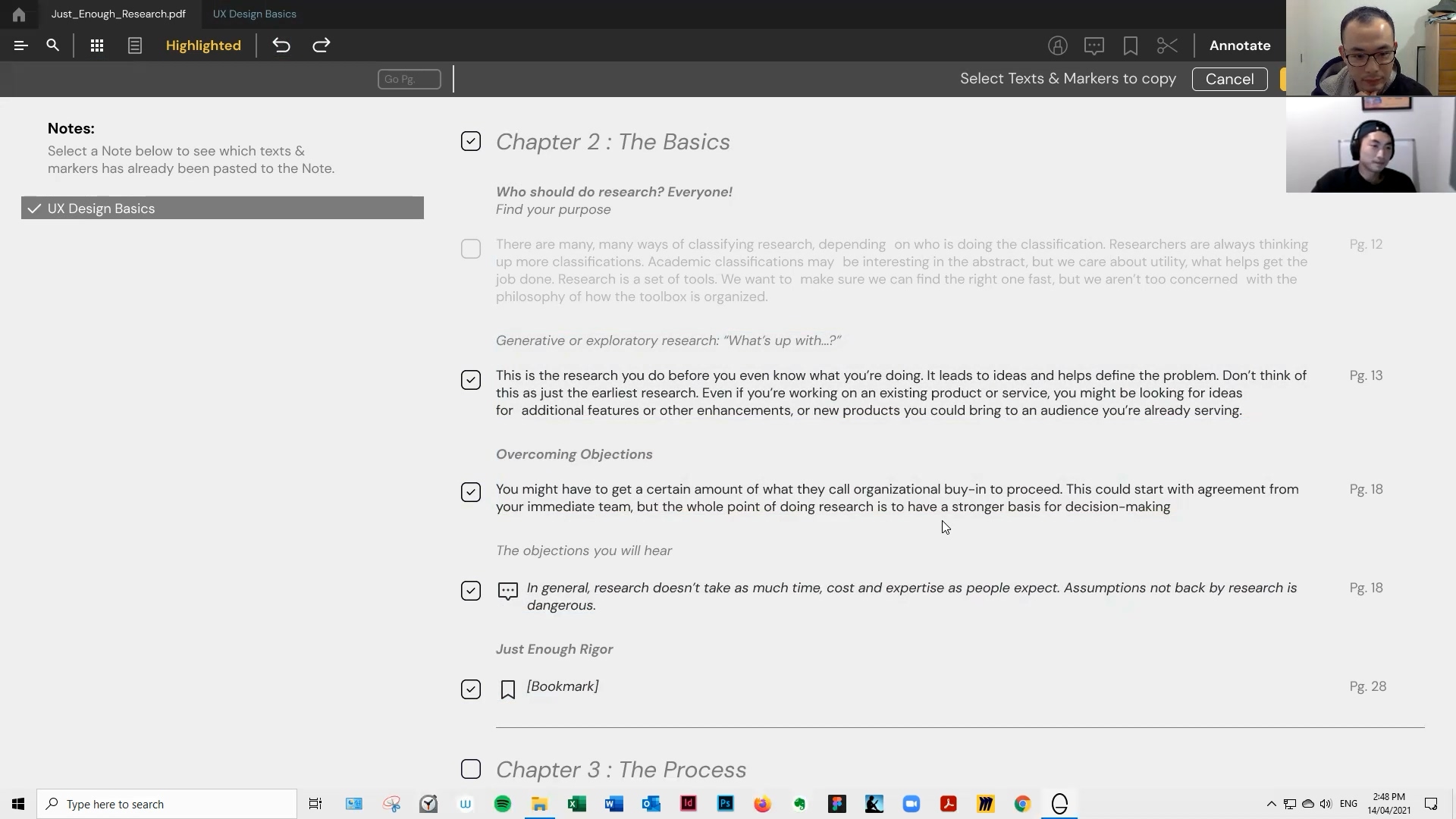Open Zoom from the taskbar

pos(912,804)
